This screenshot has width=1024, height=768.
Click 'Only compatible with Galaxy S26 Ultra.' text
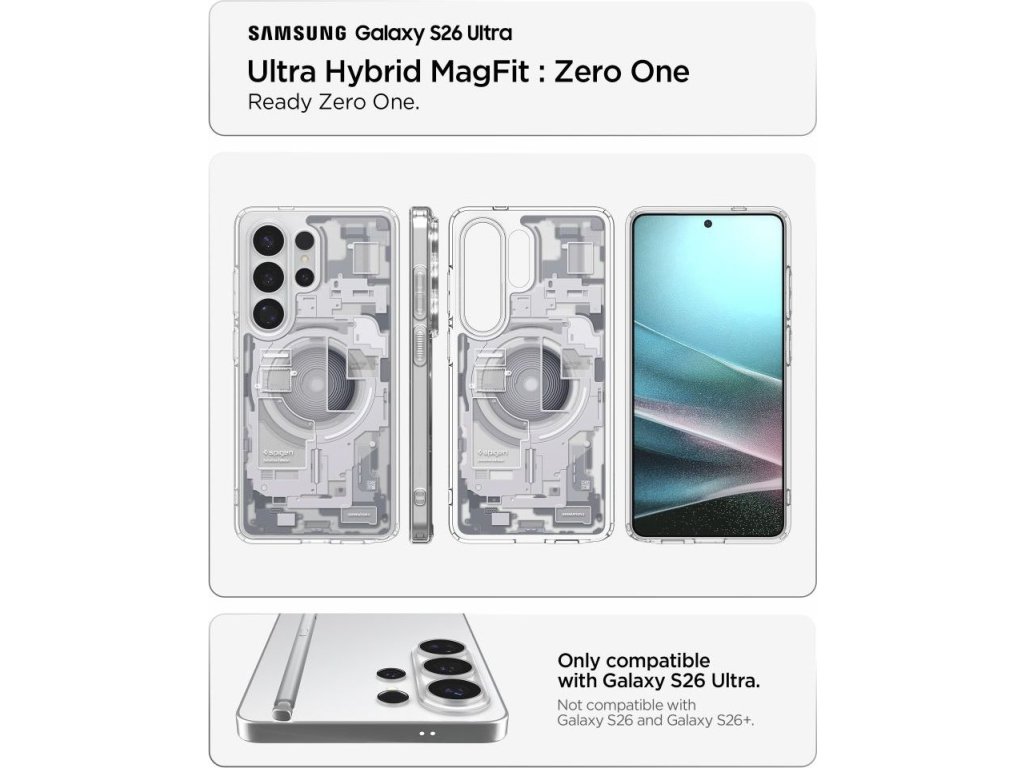[x=658, y=670]
